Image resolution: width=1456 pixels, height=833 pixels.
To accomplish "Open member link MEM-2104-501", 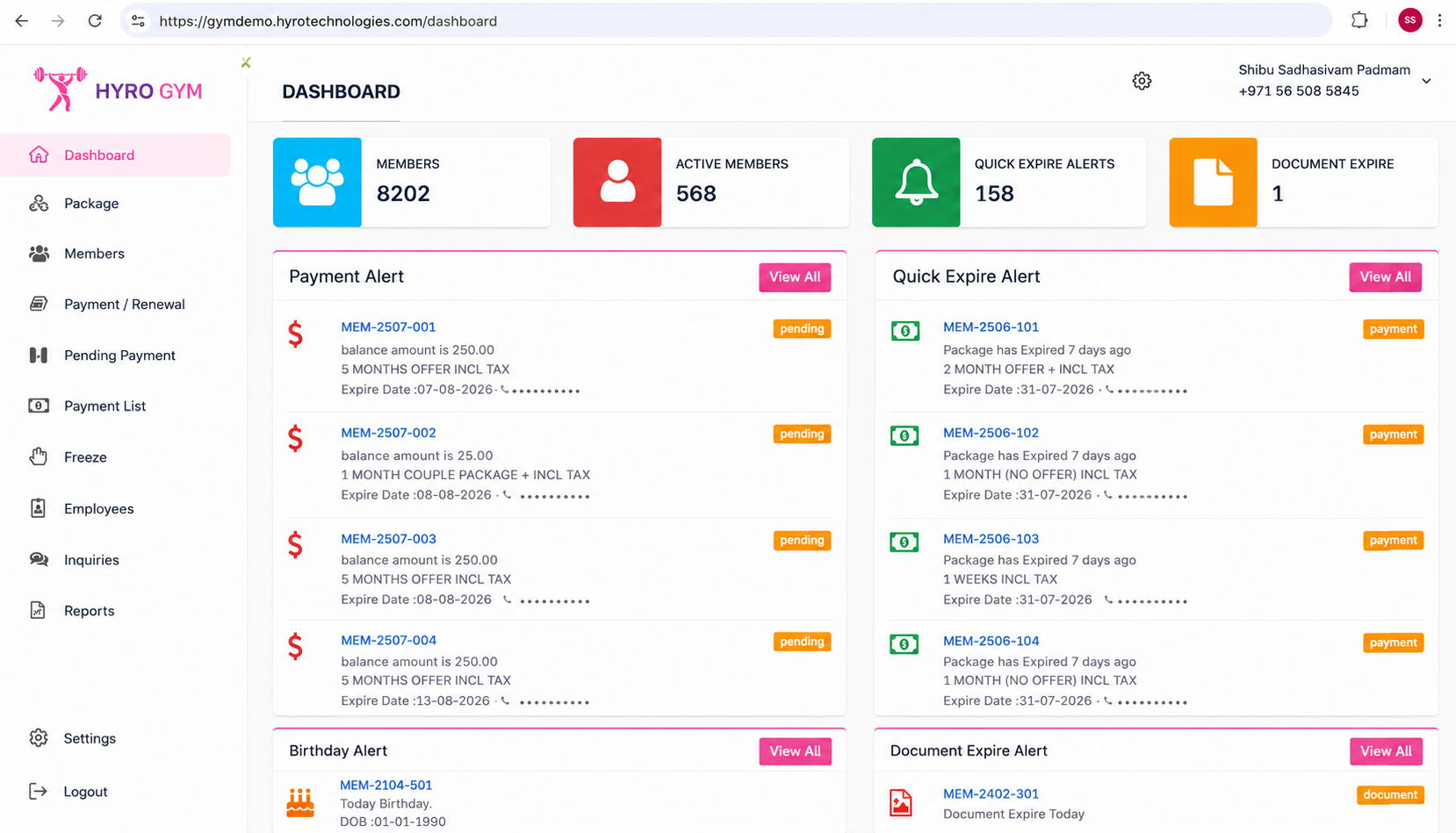I will [386, 785].
